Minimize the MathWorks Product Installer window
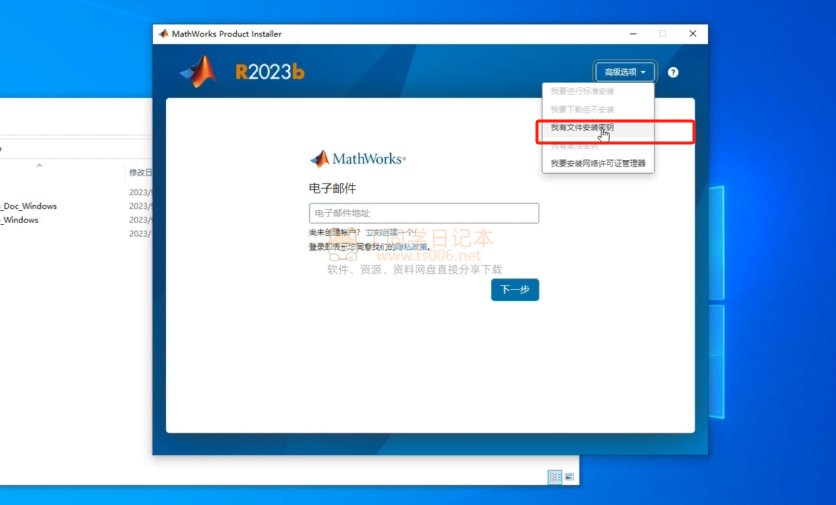Image resolution: width=836 pixels, height=505 pixels. click(633, 34)
